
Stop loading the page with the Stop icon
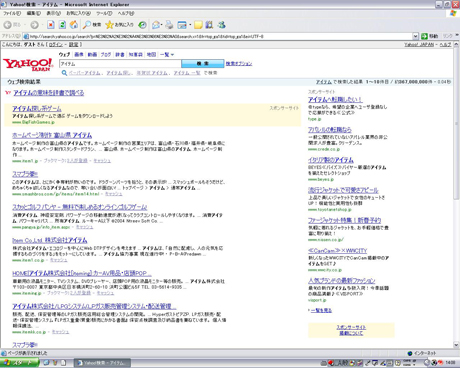pyautogui.click(x=51, y=25)
